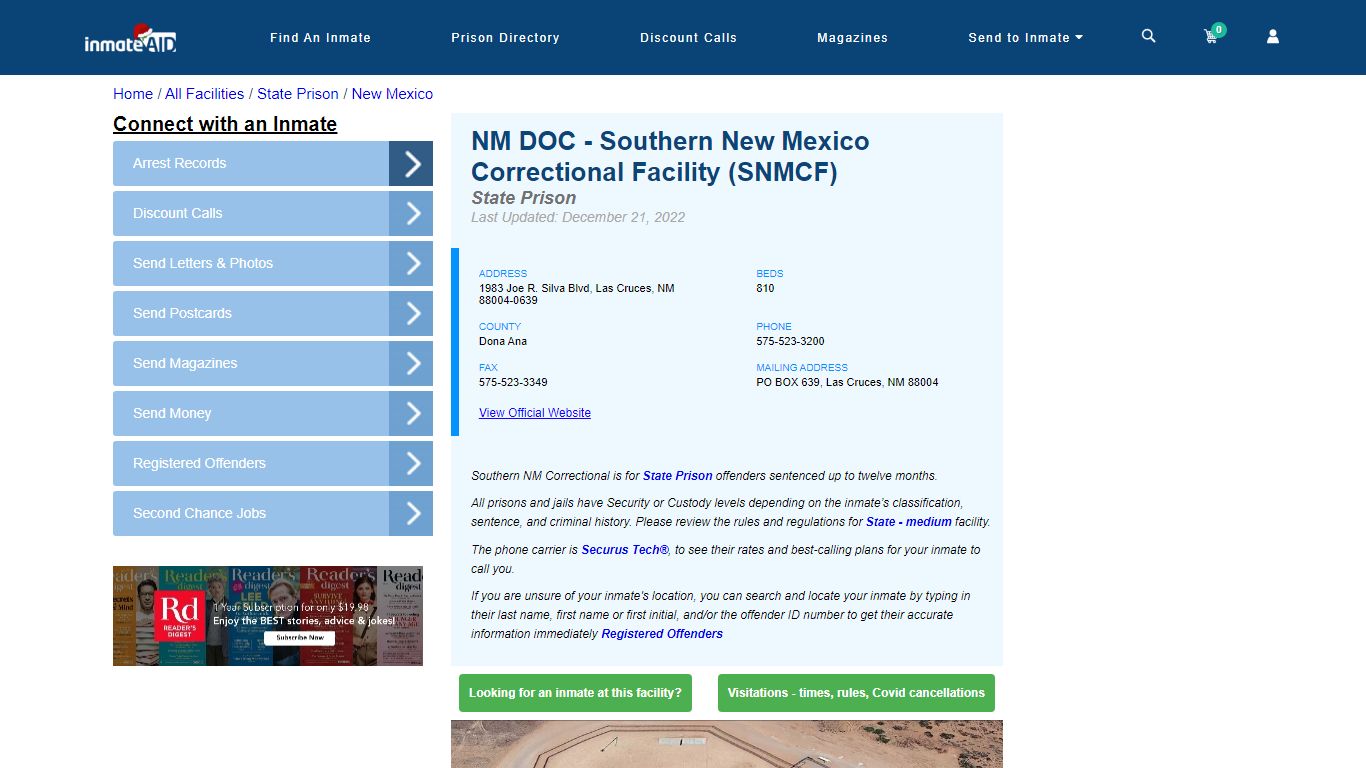Viewport: 1366px width, 768px height.
Task: Click the arrow icon beside Second Chance Jobs
Action: [411, 513]
